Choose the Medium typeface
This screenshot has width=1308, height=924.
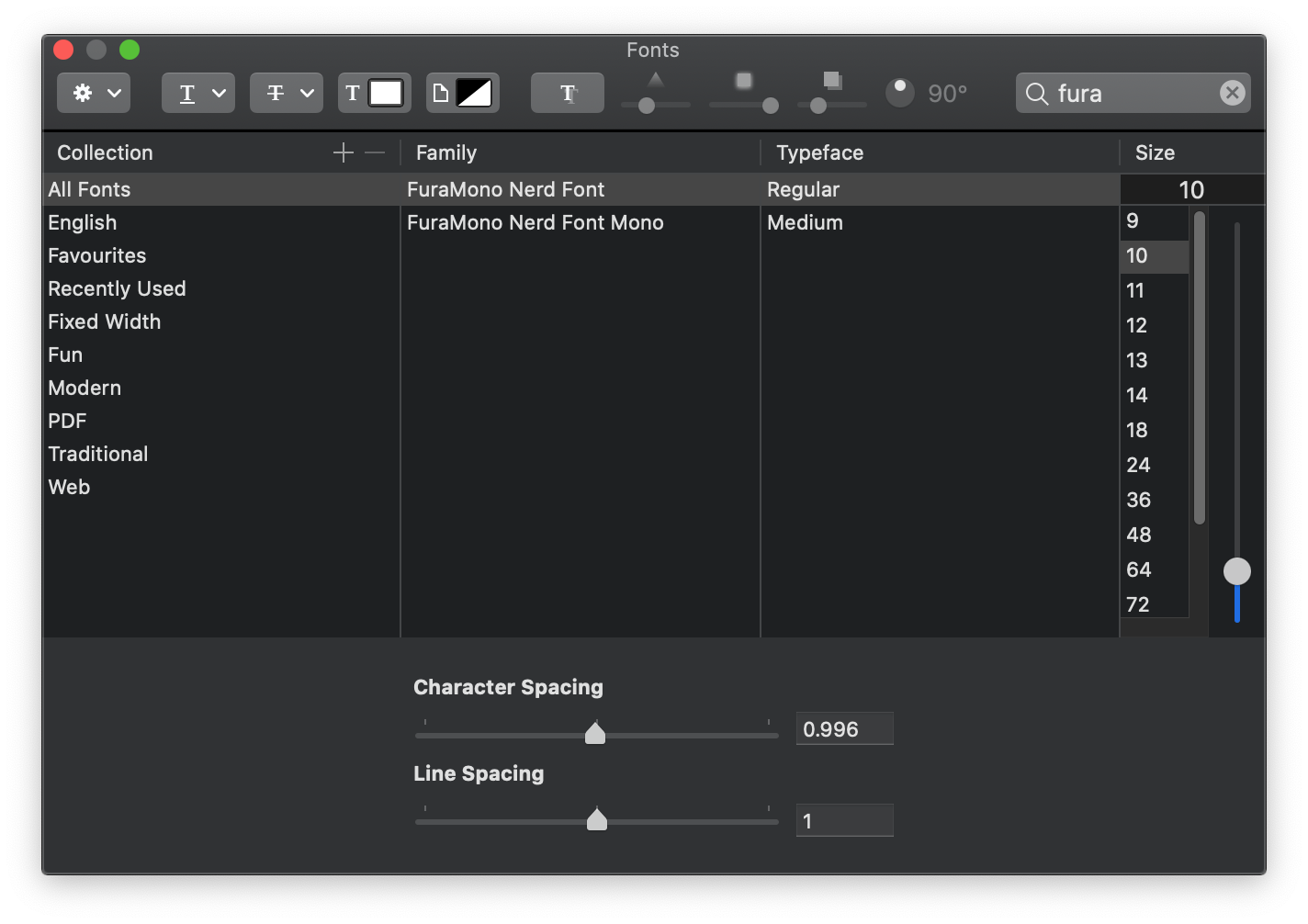point(941,222)
